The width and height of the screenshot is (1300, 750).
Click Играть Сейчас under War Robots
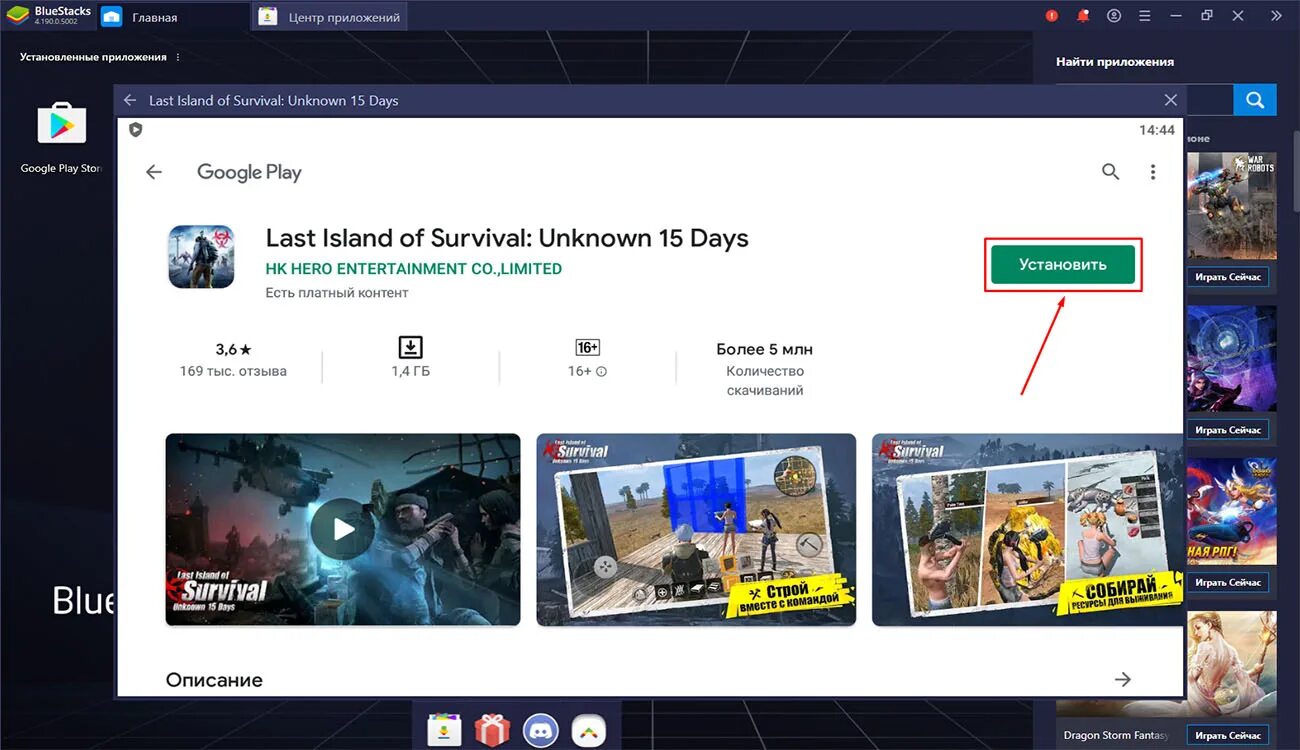1228,277
